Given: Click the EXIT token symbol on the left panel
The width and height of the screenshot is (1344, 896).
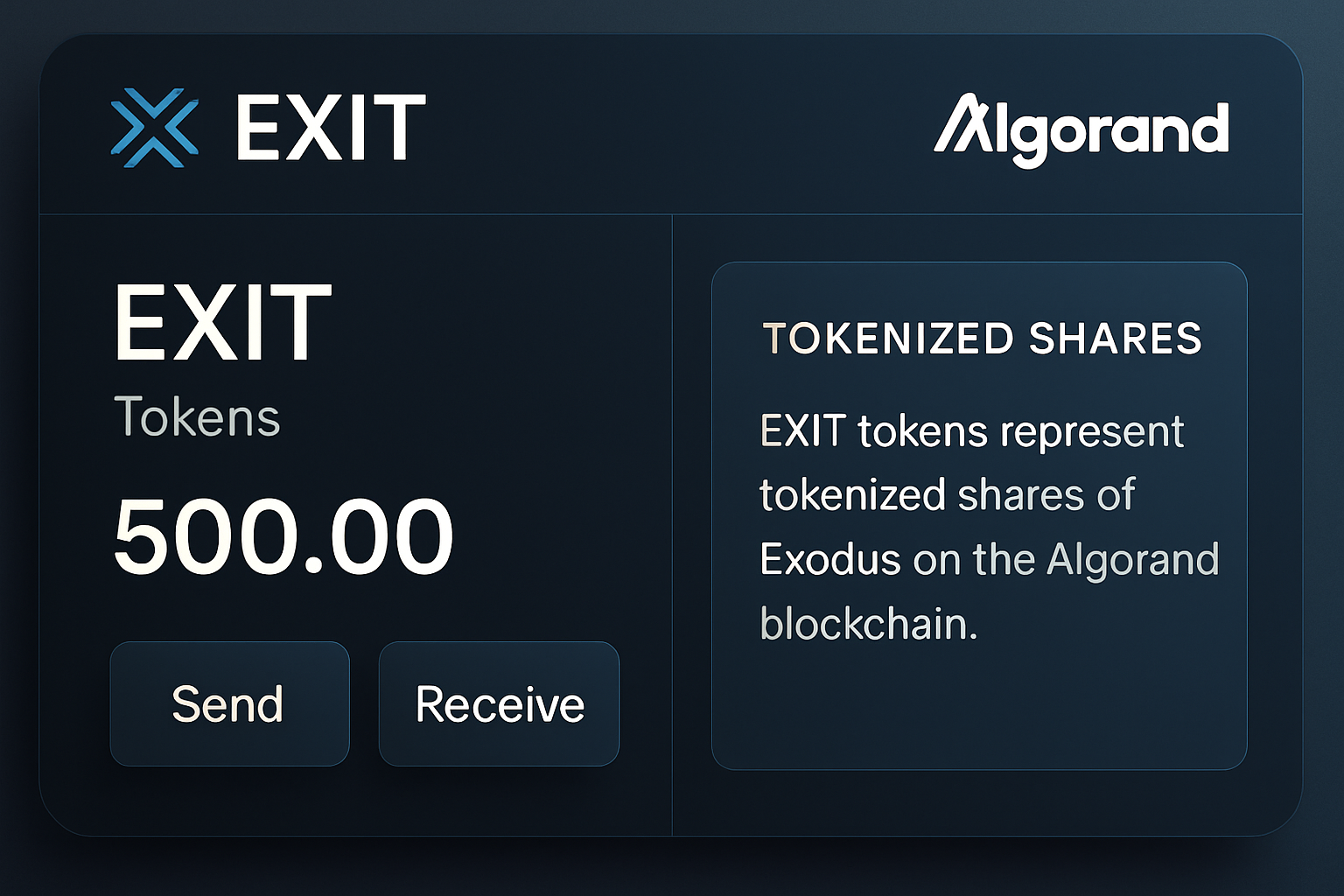Looking at the screenshot, I should 222,322.
